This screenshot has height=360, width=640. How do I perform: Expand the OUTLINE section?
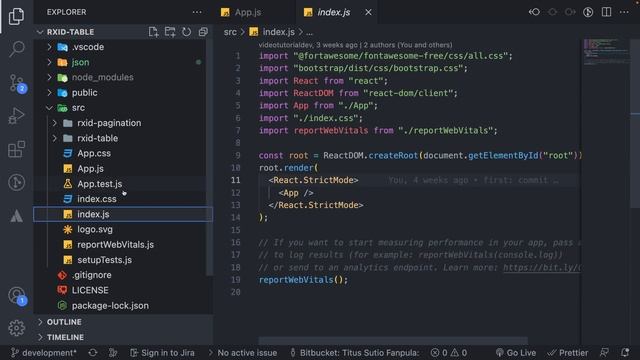(x=40, y=322)
